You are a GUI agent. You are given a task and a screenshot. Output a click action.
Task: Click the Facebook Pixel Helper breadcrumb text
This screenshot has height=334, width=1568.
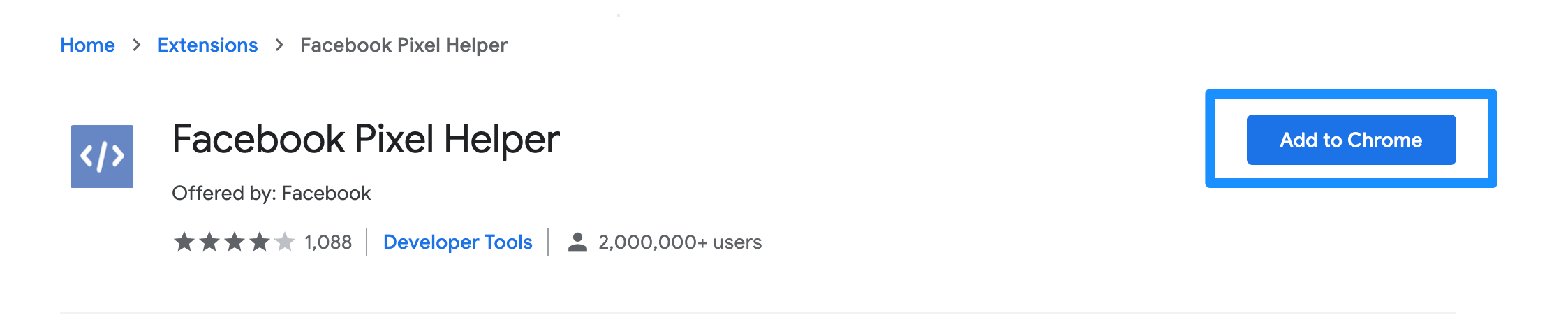pos(404,45)
